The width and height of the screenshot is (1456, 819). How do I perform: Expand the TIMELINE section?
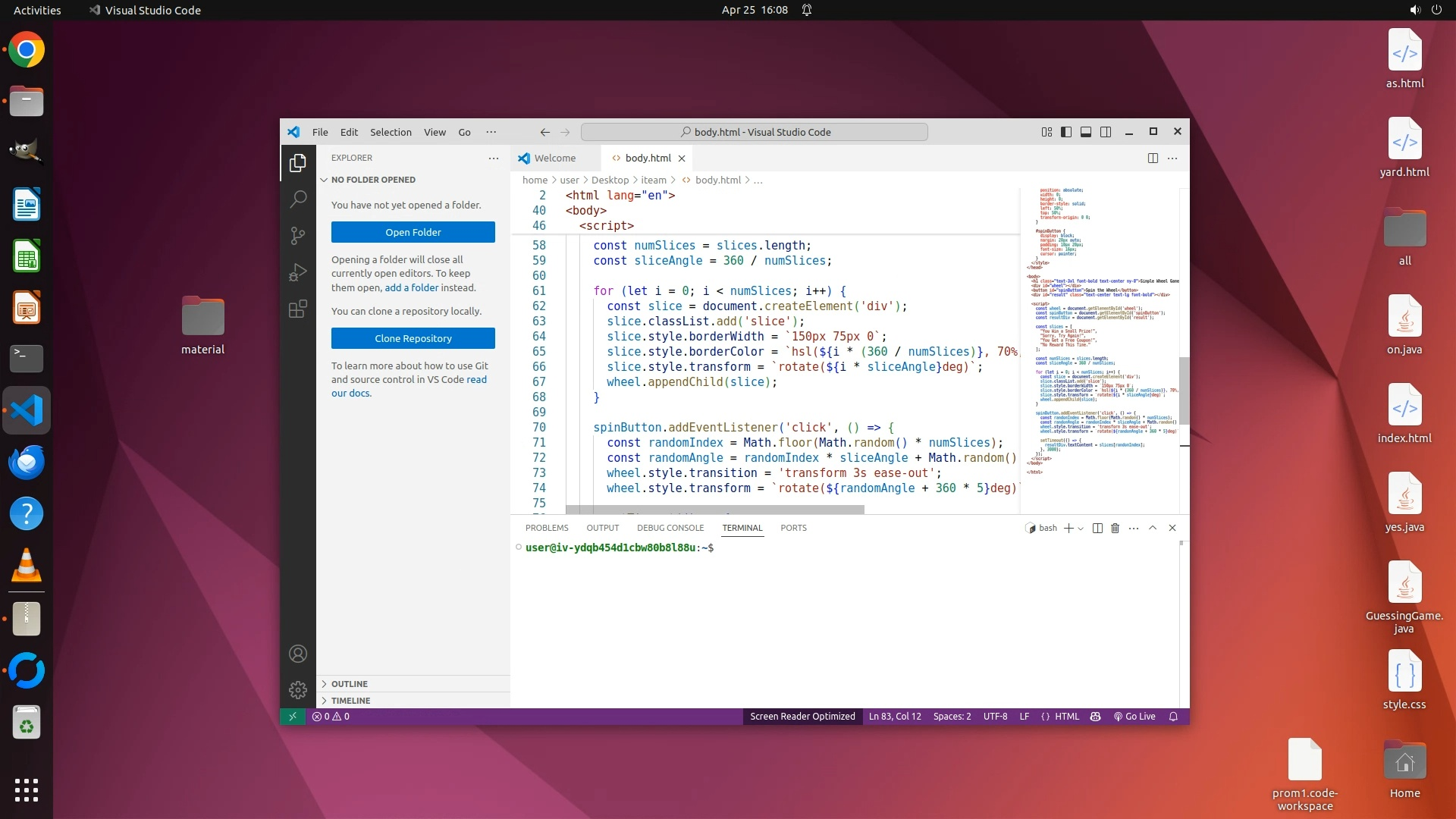(x=350, y=701)
